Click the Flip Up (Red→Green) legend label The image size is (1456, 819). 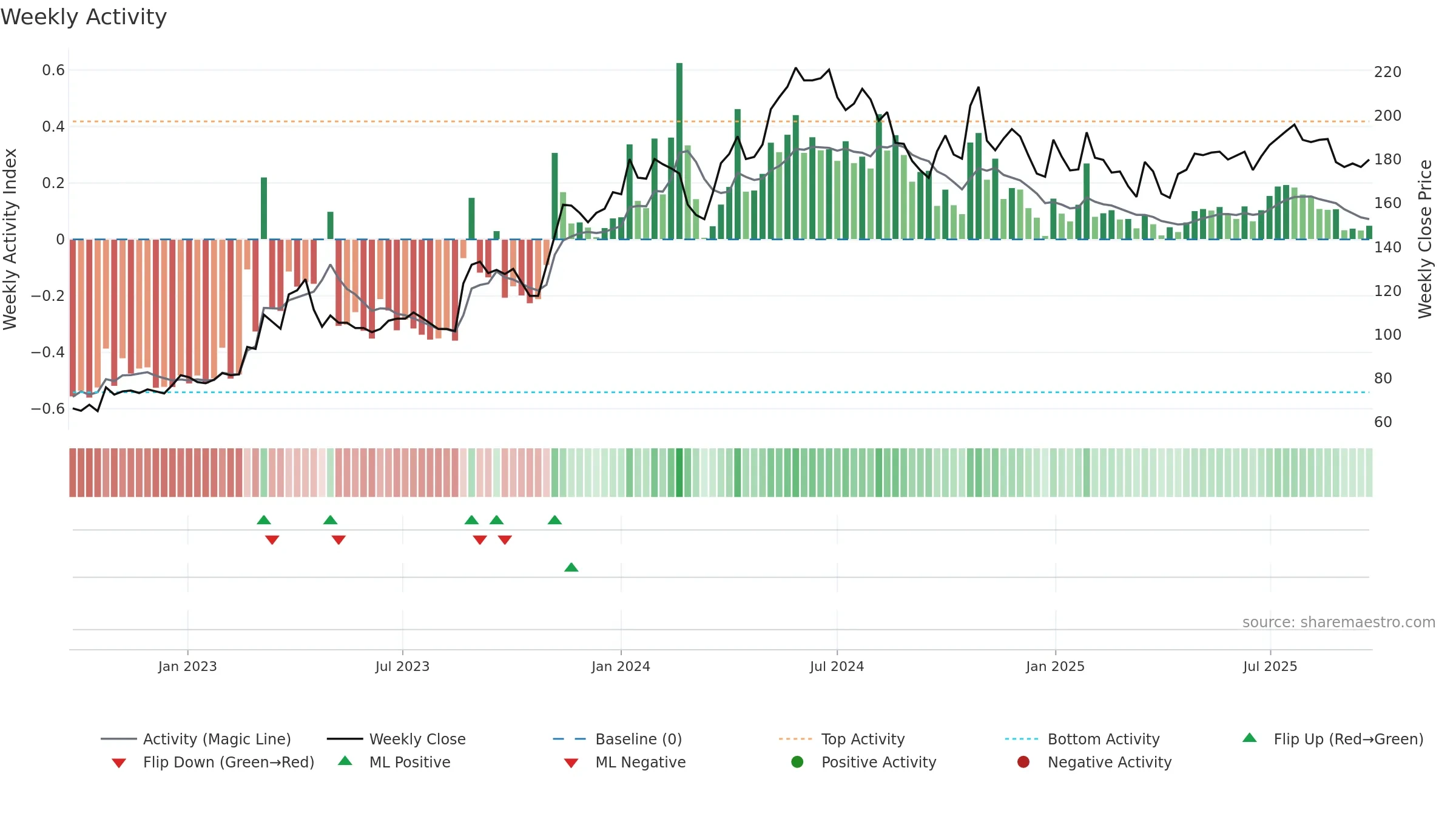(1349, 739)
